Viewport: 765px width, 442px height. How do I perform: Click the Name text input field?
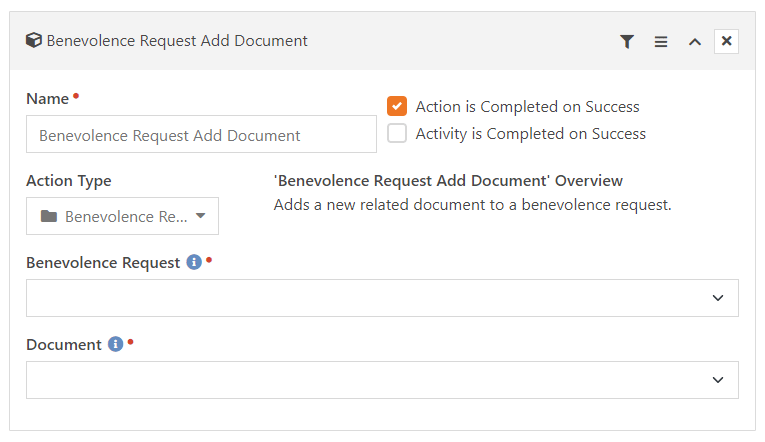tap(201, 134)
